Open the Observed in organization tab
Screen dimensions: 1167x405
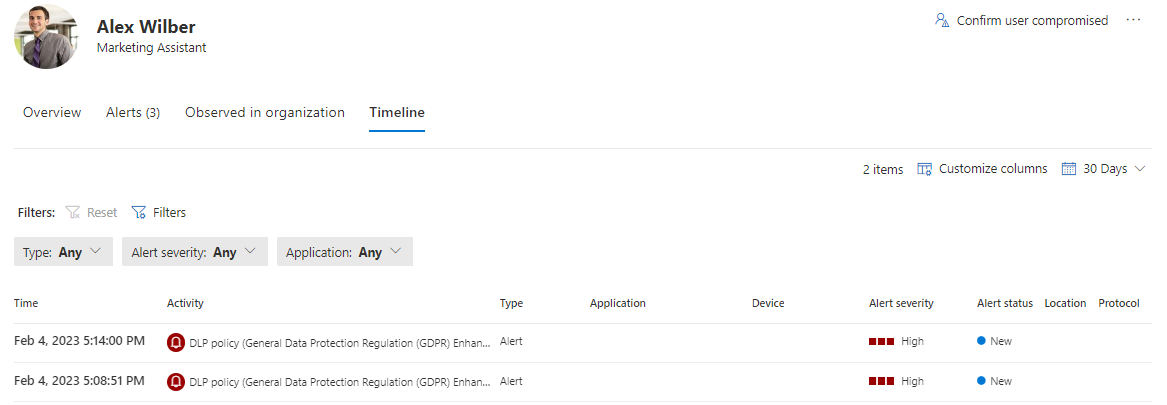tap(265, 112)
